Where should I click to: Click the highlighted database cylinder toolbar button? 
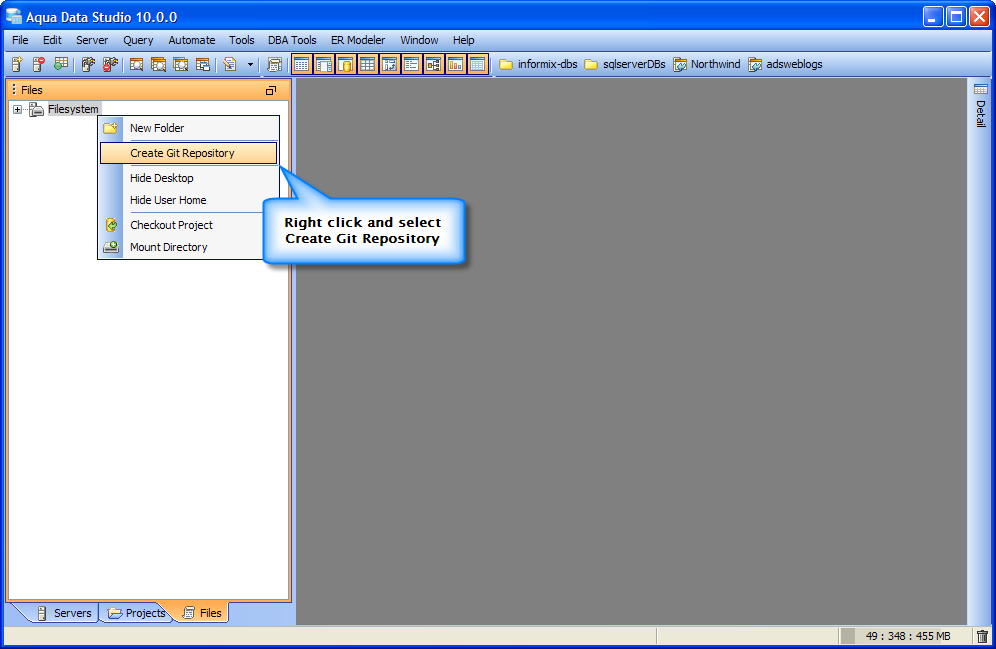(x=346, y=64)
